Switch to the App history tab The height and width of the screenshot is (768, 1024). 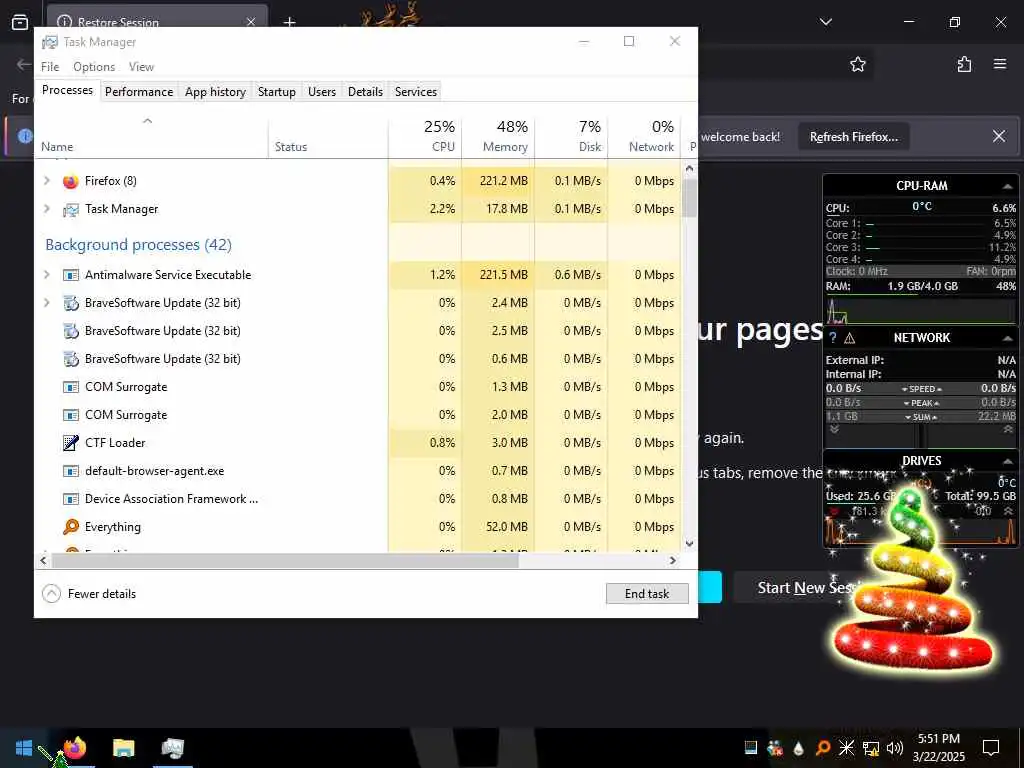coord(216,91)
